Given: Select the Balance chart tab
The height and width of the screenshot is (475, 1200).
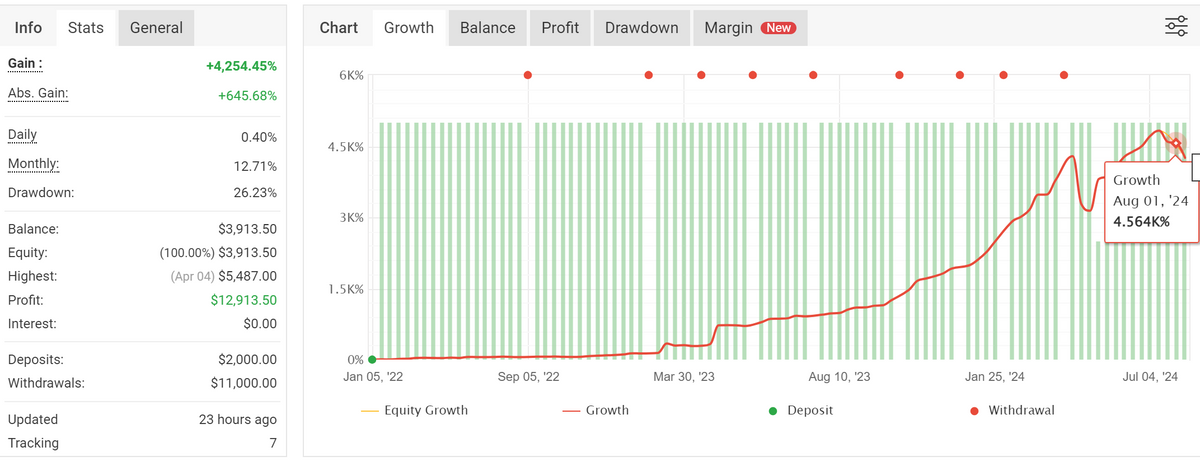Looking at the screenshot, I should click(x=488, y=28).
